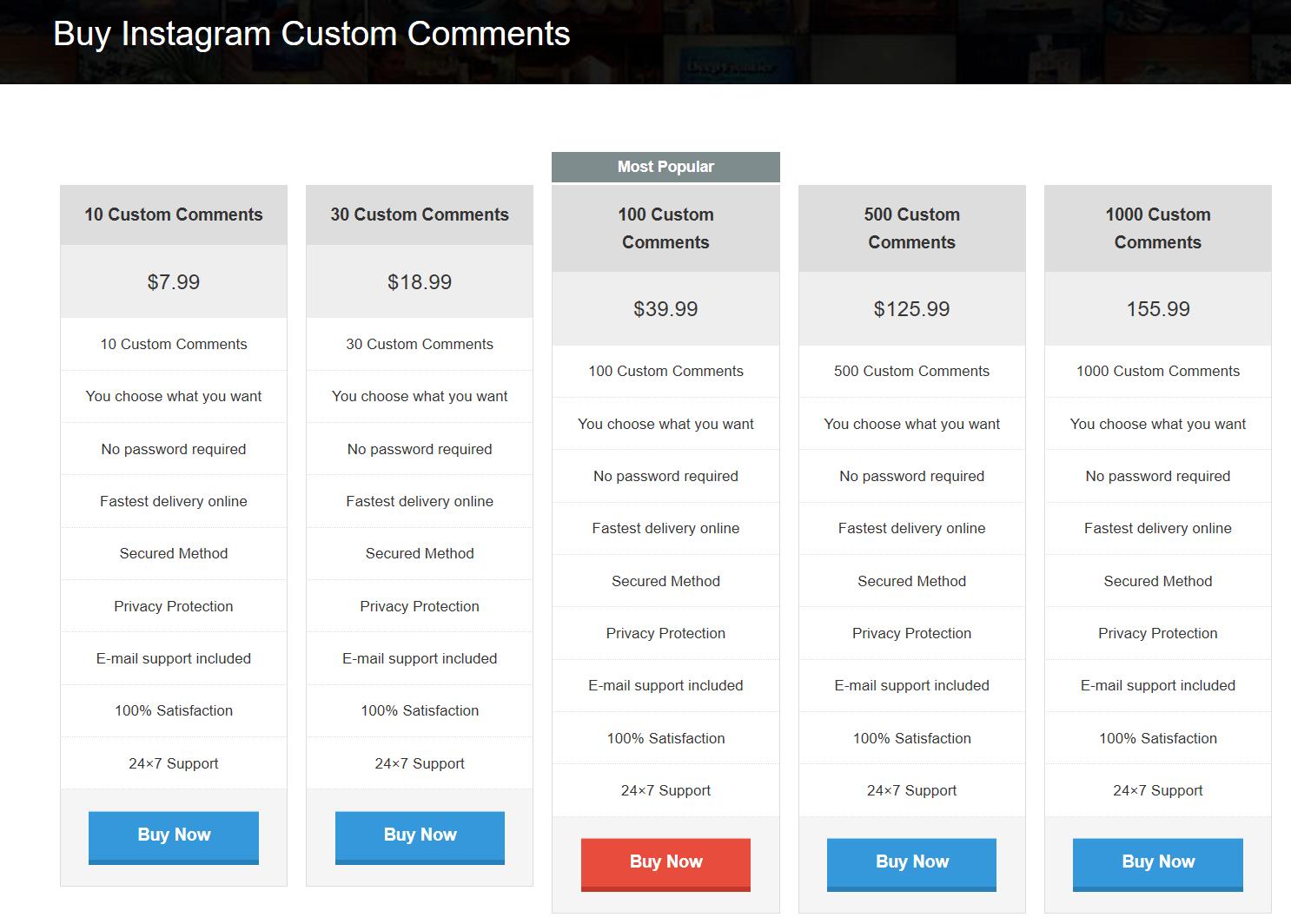Click 'You choose what you want' in $7.99 plan

point(174,396)
